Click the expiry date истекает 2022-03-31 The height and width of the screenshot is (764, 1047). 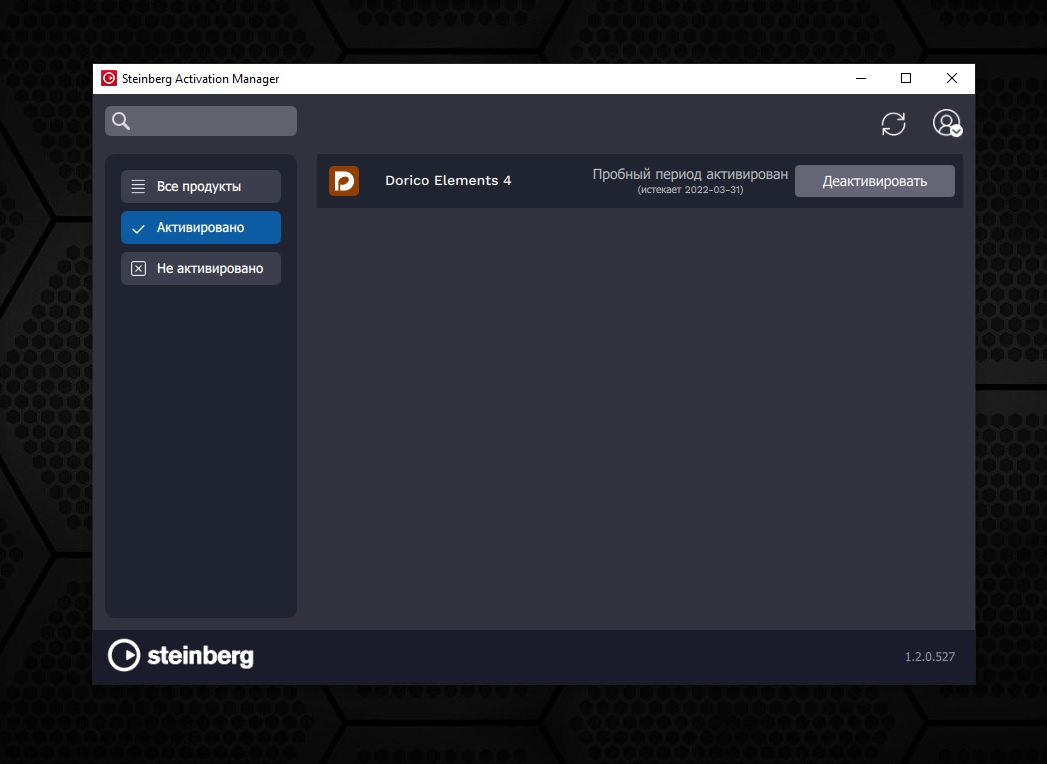coord(690,190)
